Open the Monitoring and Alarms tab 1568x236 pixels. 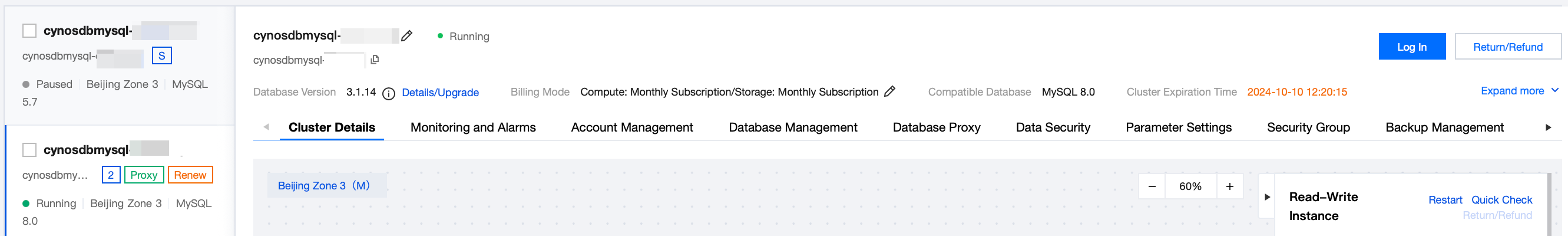tap(473, 127)
